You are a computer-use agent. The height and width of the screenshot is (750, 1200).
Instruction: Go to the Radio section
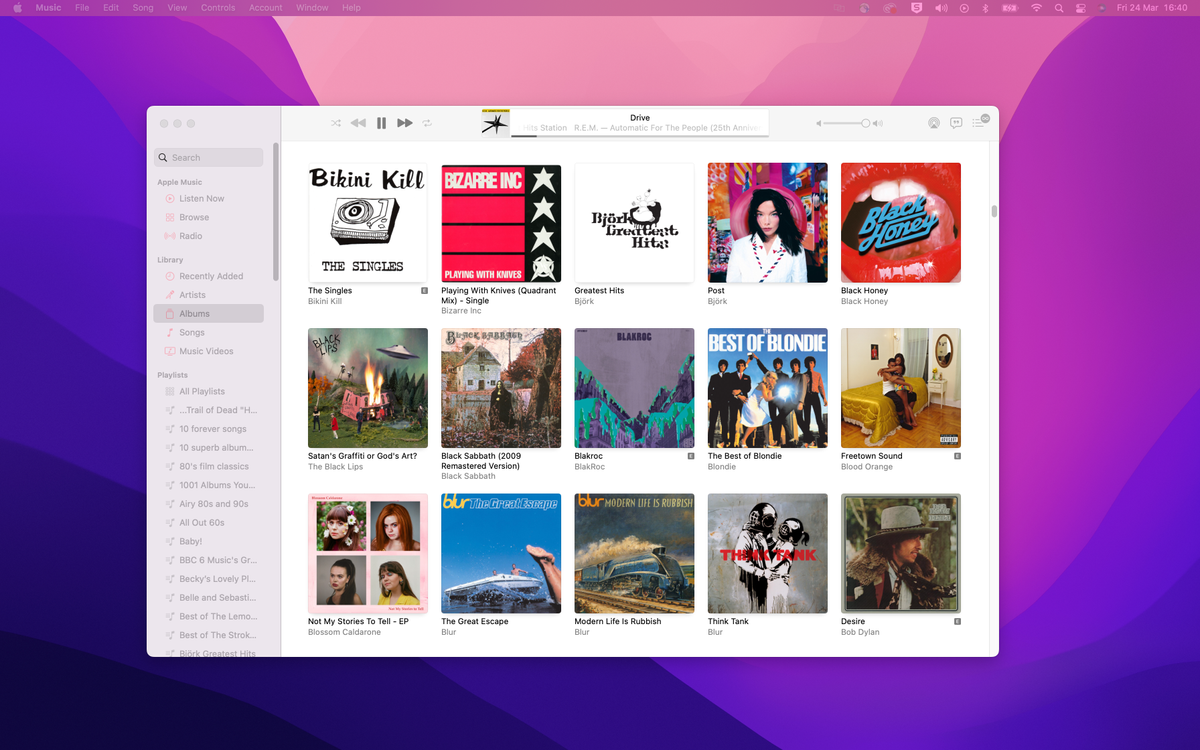click(x=190, y=236)
